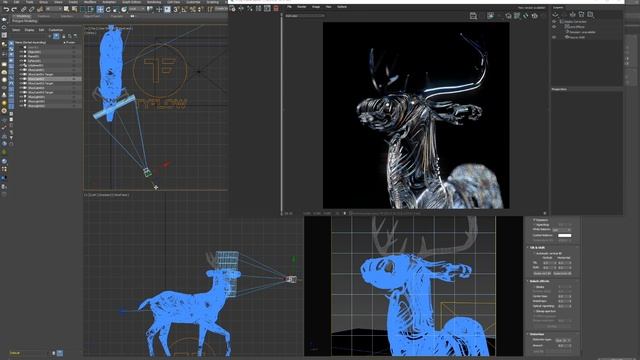
Task: Activate the Select and Move tool
Action: point(100,9)
